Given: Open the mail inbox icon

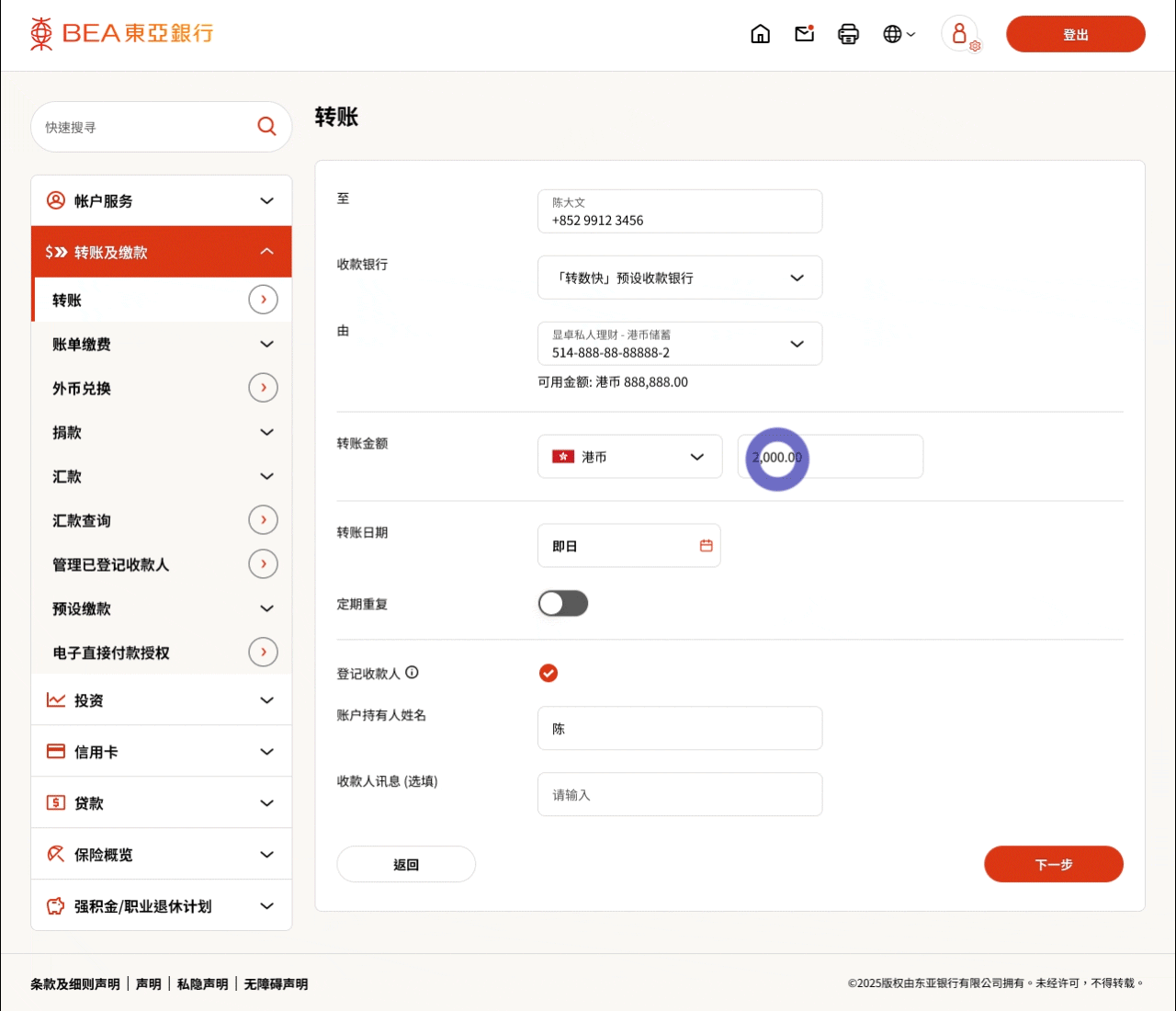Looking at the screenshot, I should click(804, 34).
